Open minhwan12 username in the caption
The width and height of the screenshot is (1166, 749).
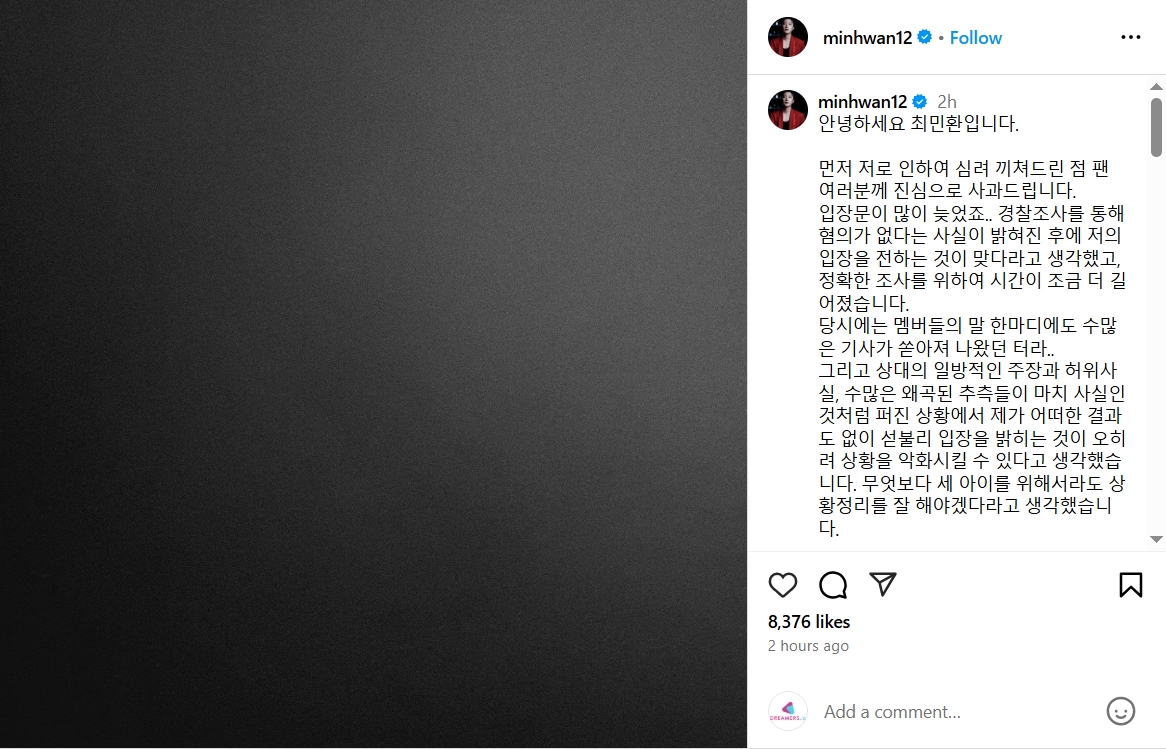click(x=863, y=102)
